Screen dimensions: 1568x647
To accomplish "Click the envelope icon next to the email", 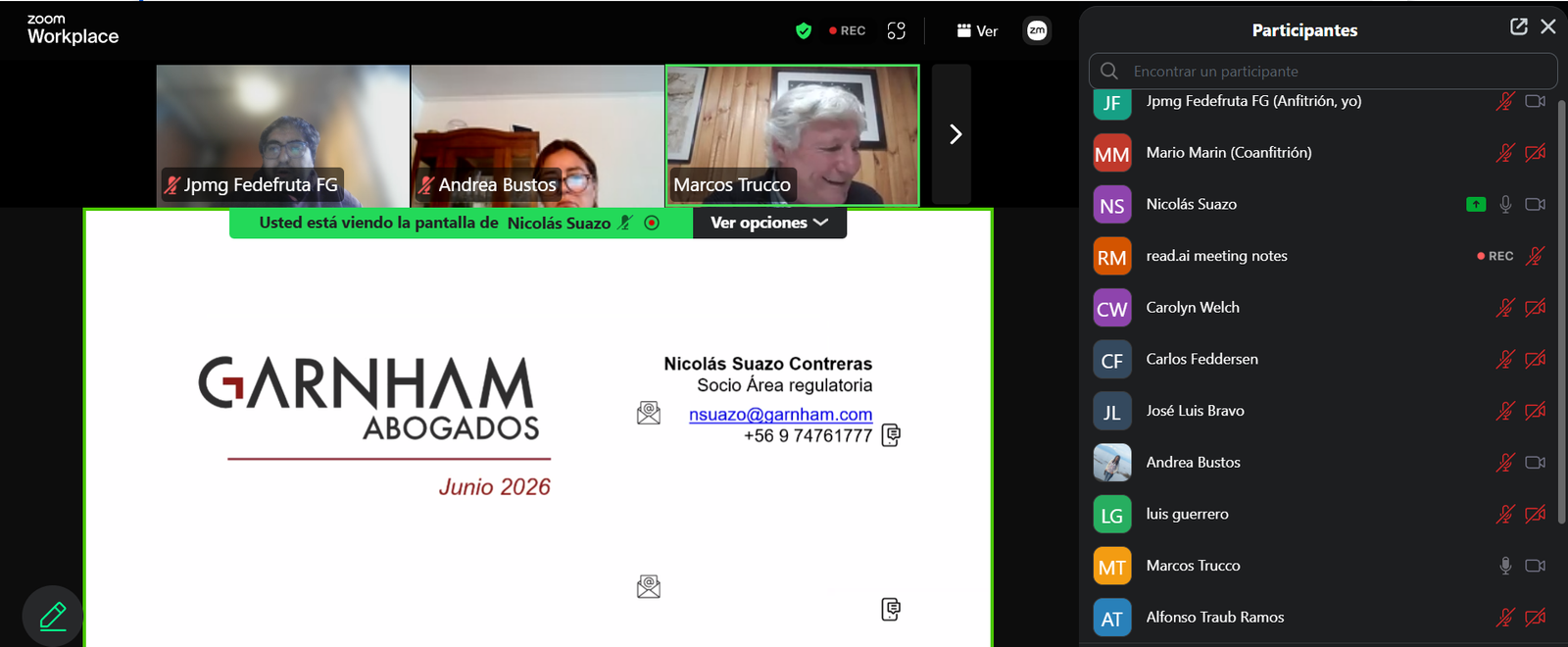I will tap(649, 413).
